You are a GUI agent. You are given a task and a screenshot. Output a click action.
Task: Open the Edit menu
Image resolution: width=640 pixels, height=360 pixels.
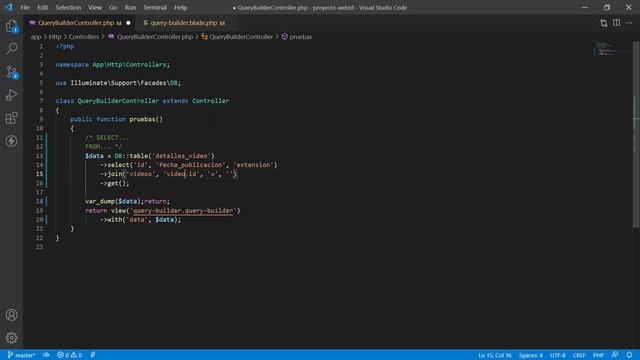pyautogui.click(x=42, y=7)
